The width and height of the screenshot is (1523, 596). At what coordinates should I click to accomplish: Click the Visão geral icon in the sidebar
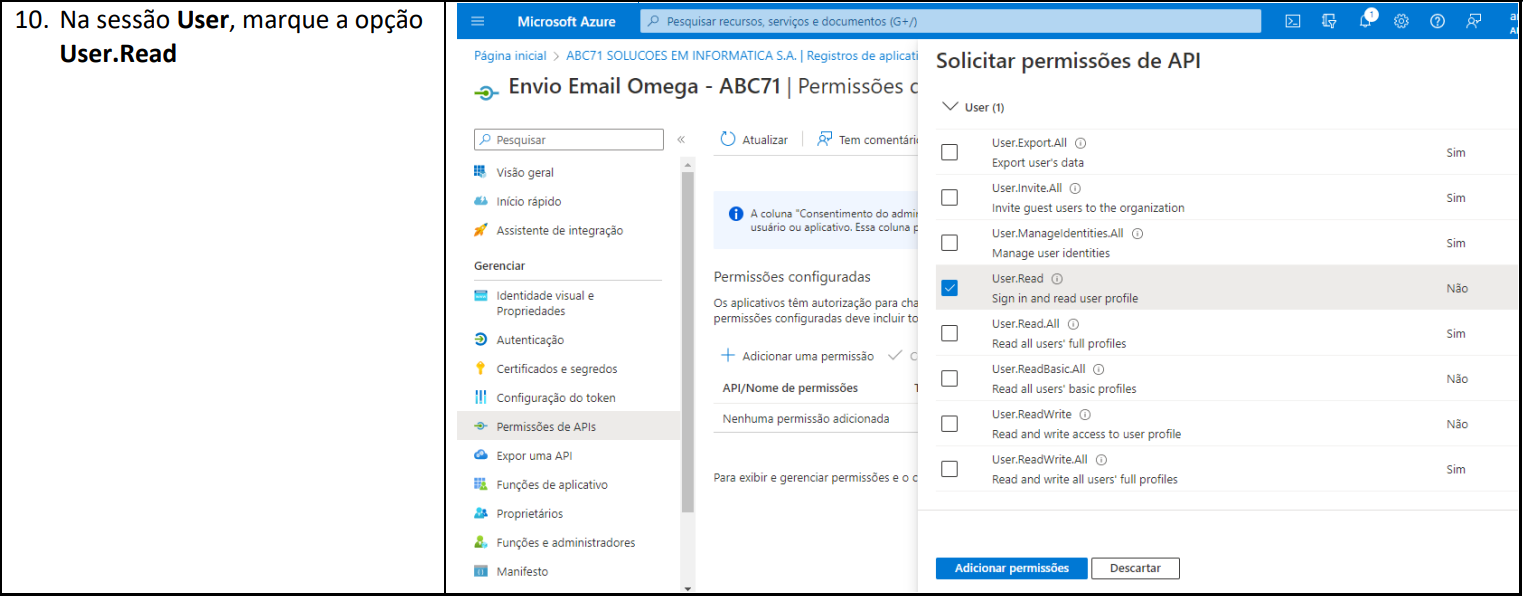tap(481, 172)
